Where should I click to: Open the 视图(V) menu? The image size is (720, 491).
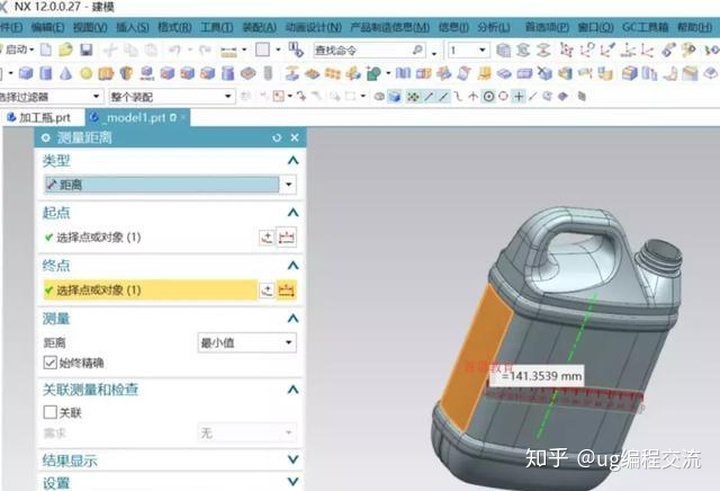90,28
